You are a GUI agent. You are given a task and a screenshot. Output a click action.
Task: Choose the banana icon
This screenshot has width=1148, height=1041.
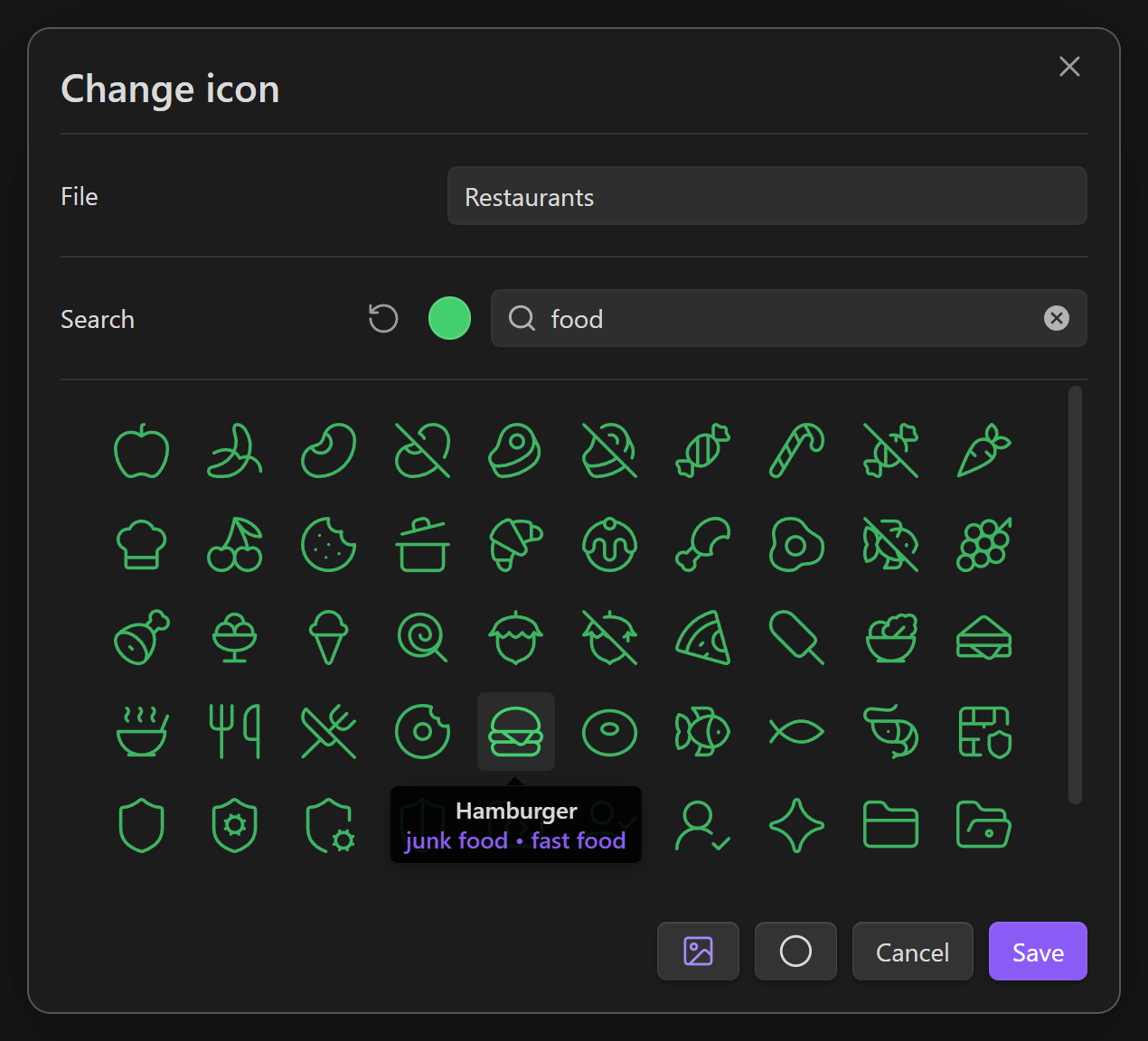[235, 450]
